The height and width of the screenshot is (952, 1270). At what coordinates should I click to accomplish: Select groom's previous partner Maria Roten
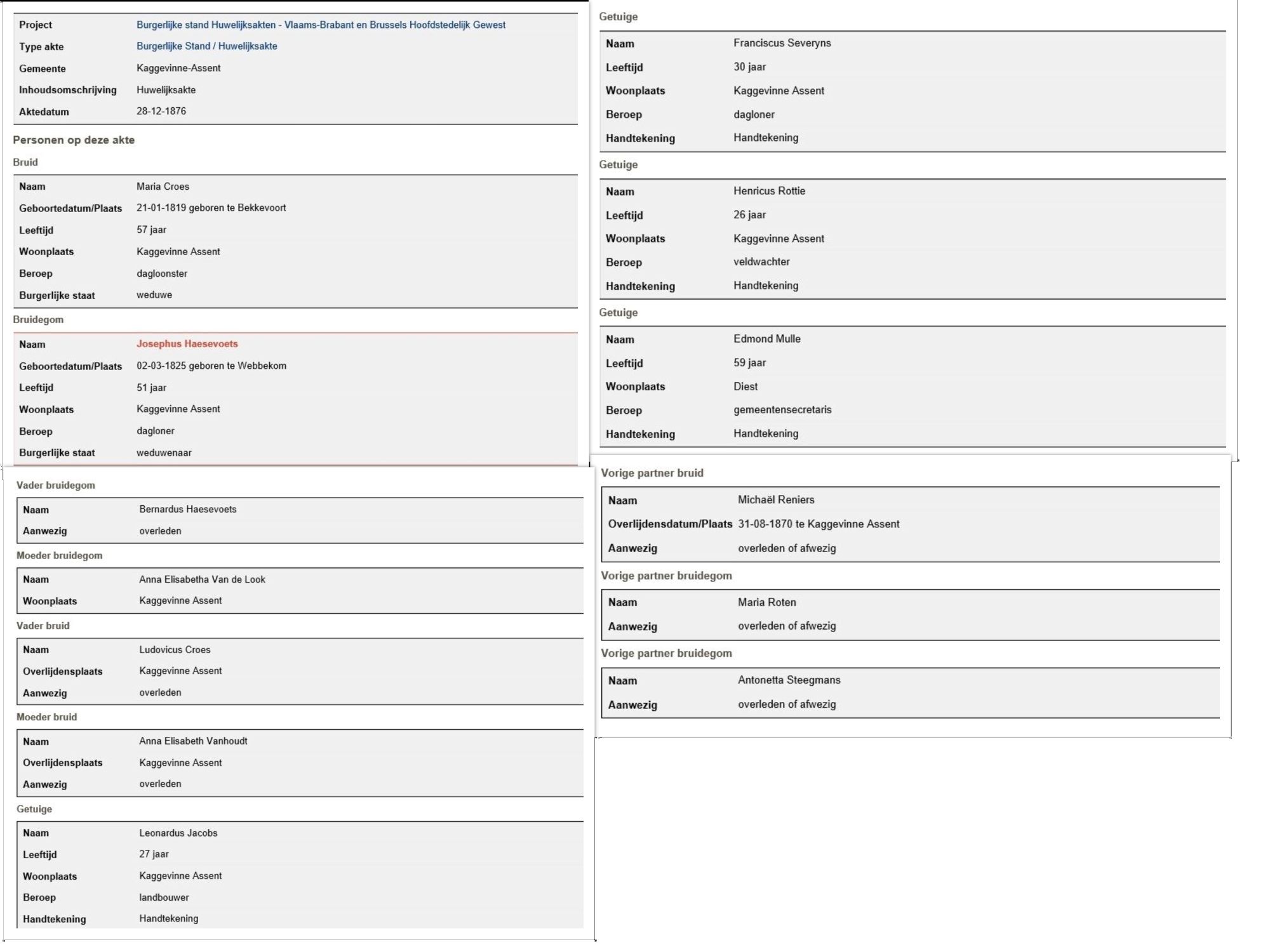pyautogui.click(x=766, y=603)
